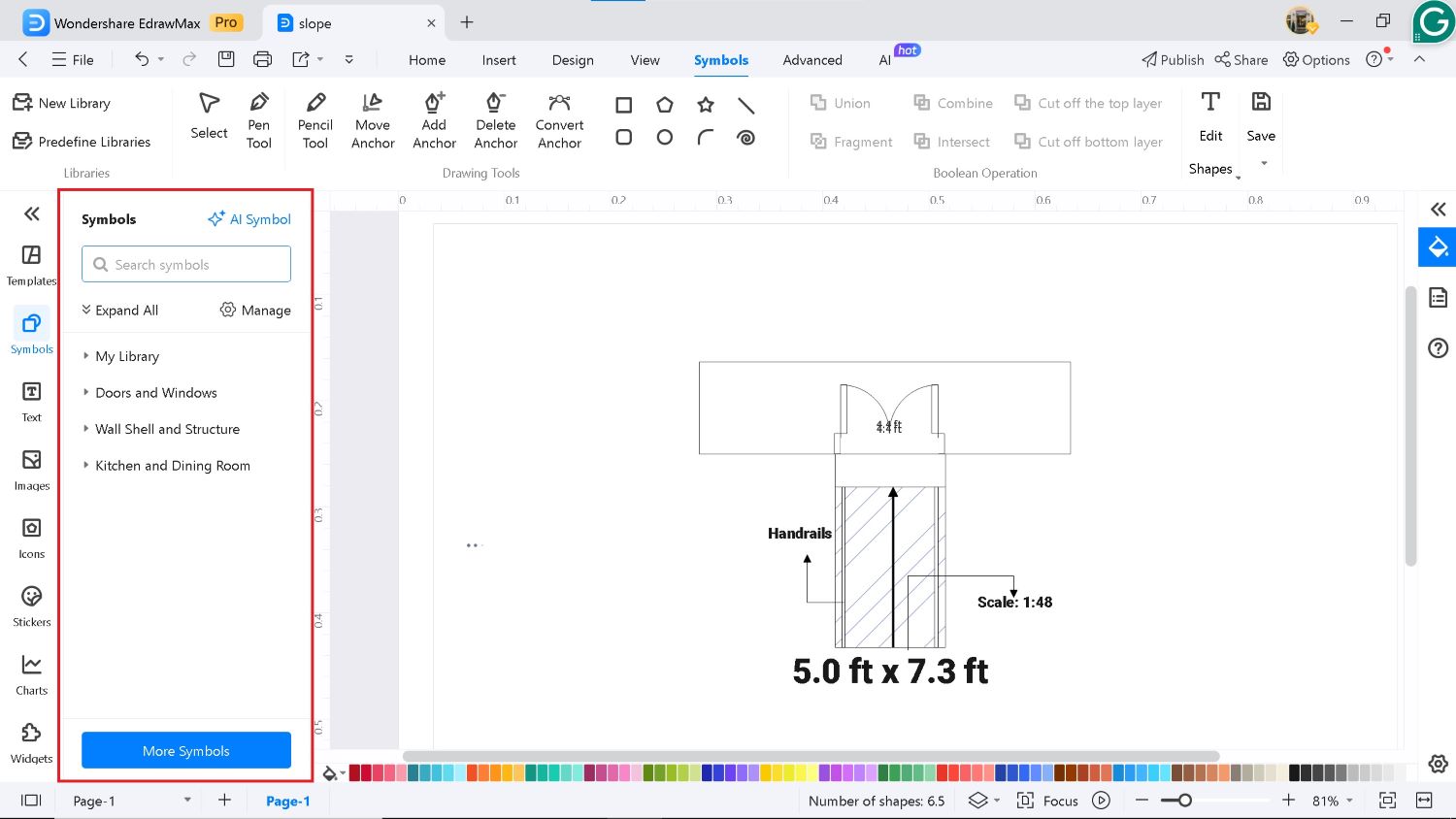Collapse the left sidebar panel
1456x819 pixels.
[x=32, y=213]
